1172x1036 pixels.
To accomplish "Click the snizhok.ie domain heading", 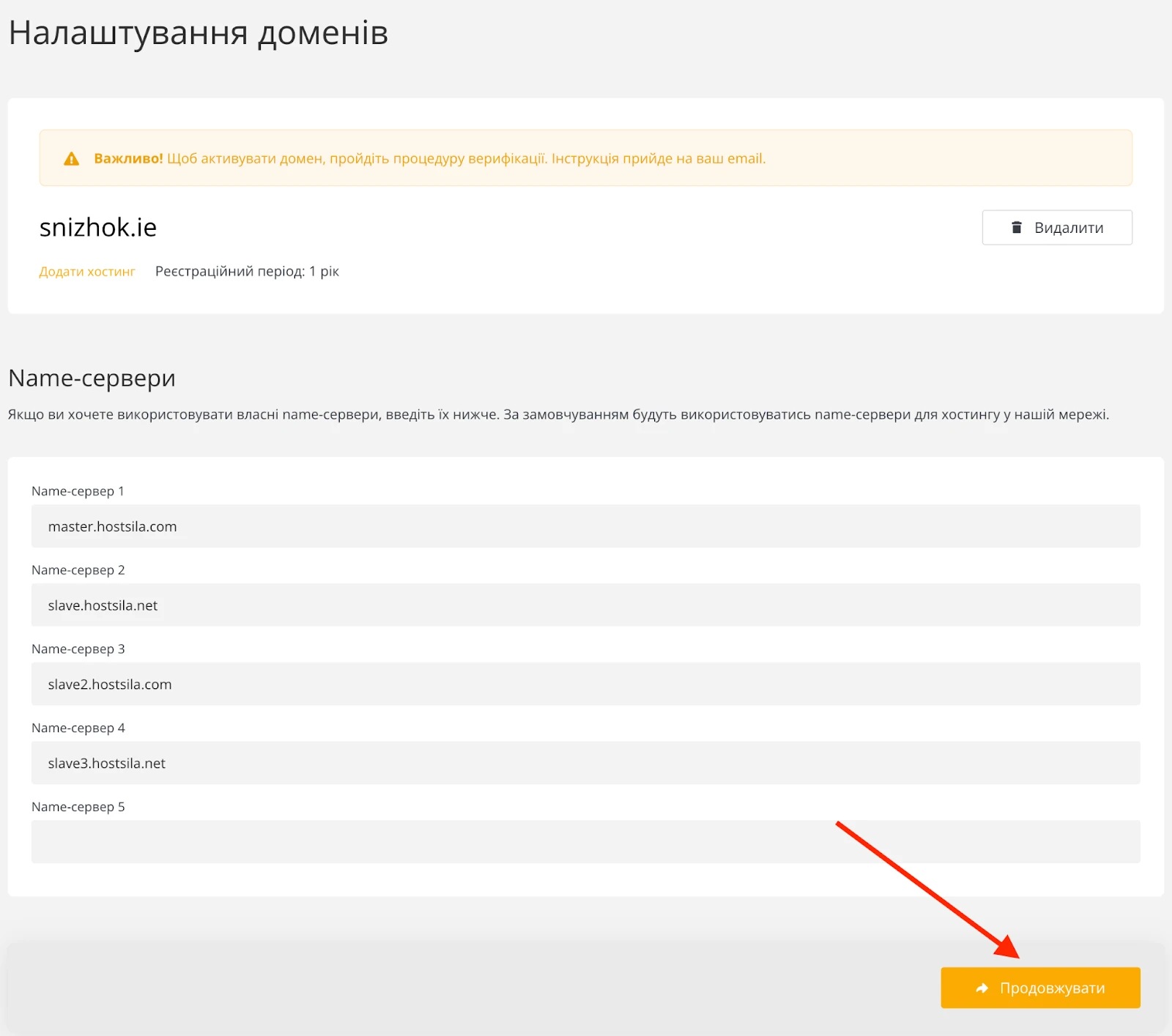I will click(98, 227).
